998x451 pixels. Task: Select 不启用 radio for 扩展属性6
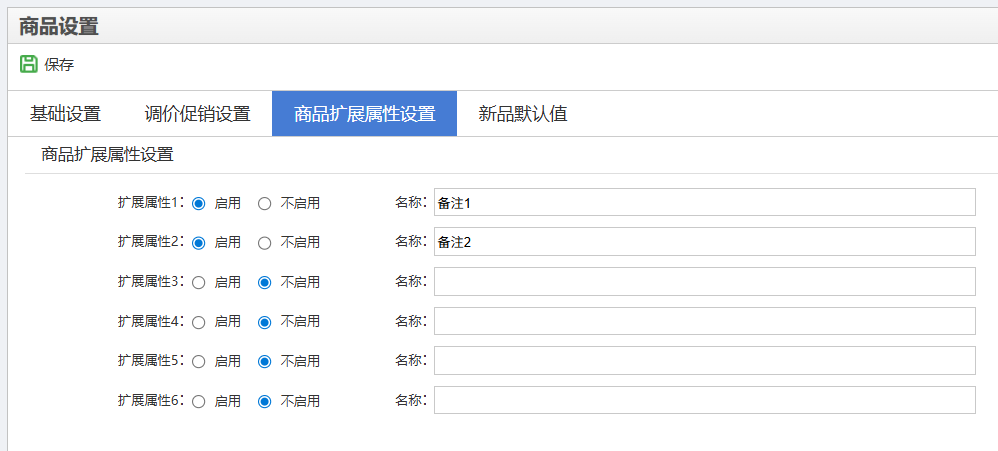point(265,401)
